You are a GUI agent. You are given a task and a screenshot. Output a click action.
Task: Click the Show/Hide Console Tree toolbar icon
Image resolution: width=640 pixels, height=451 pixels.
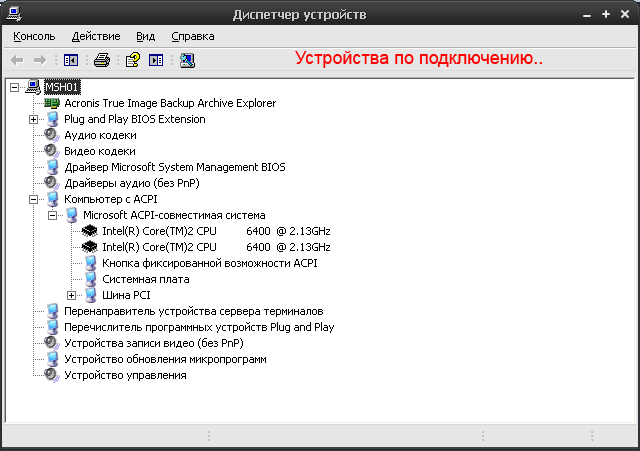coord(71,60)
